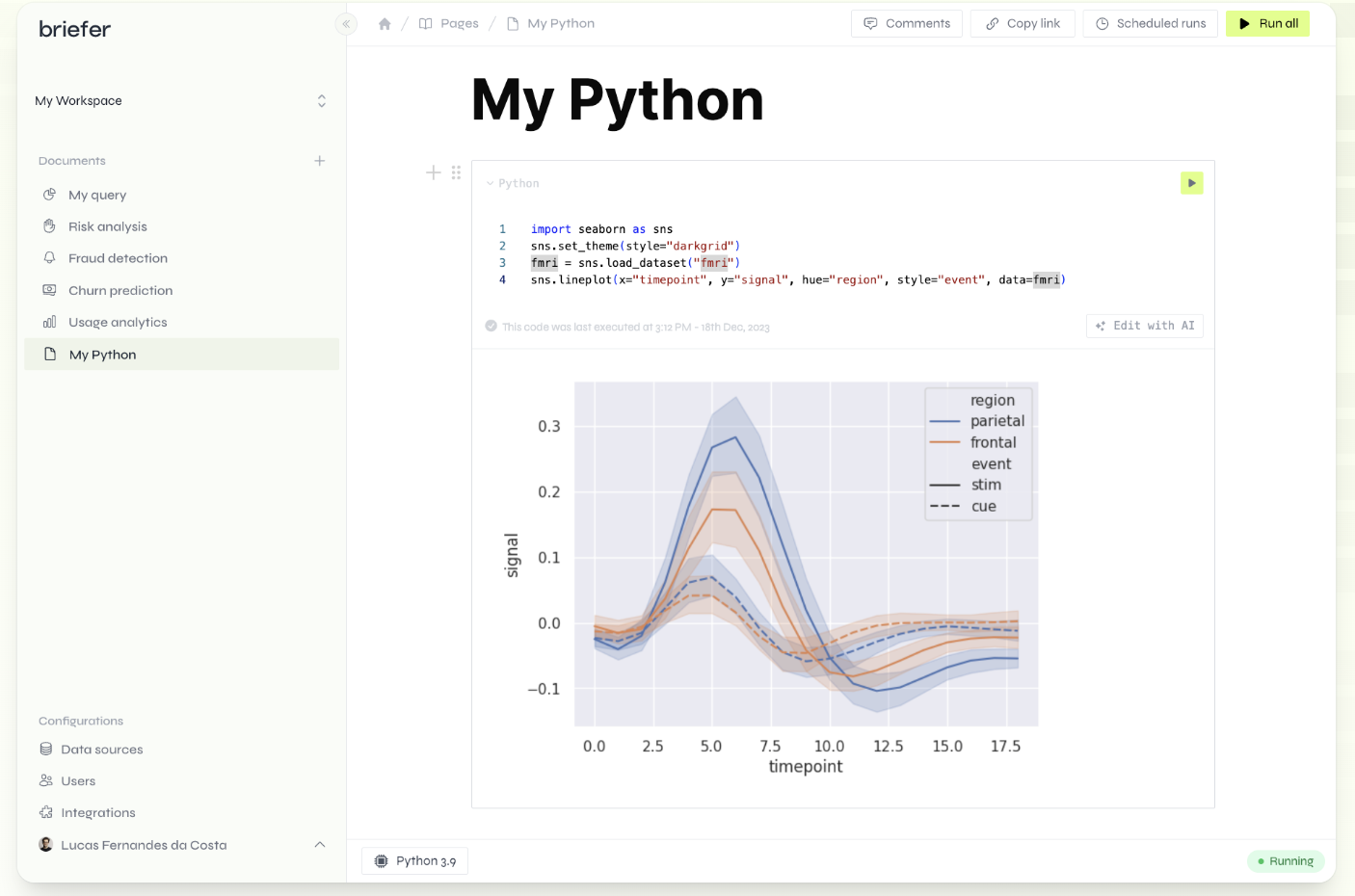Collapse the Python code block
The width and height of the screenshot is (1355, 896).
pyautogui.click(x=492, y=182)
